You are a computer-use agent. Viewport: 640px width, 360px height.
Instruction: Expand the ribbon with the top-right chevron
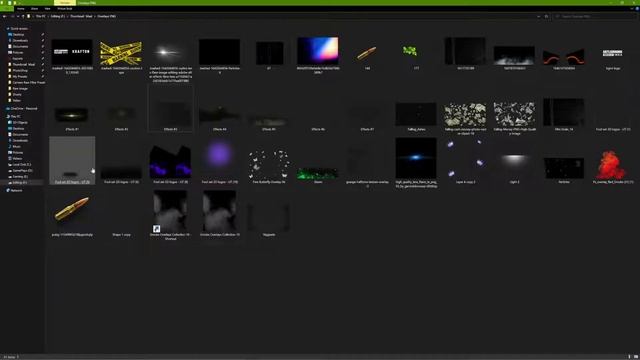pos(631,9)
